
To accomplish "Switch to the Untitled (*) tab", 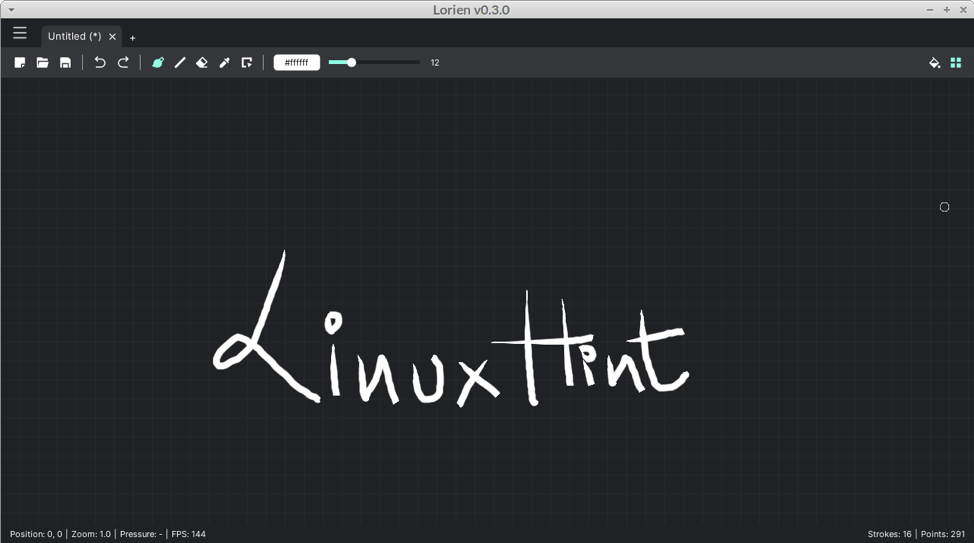I will click(75, 37).
